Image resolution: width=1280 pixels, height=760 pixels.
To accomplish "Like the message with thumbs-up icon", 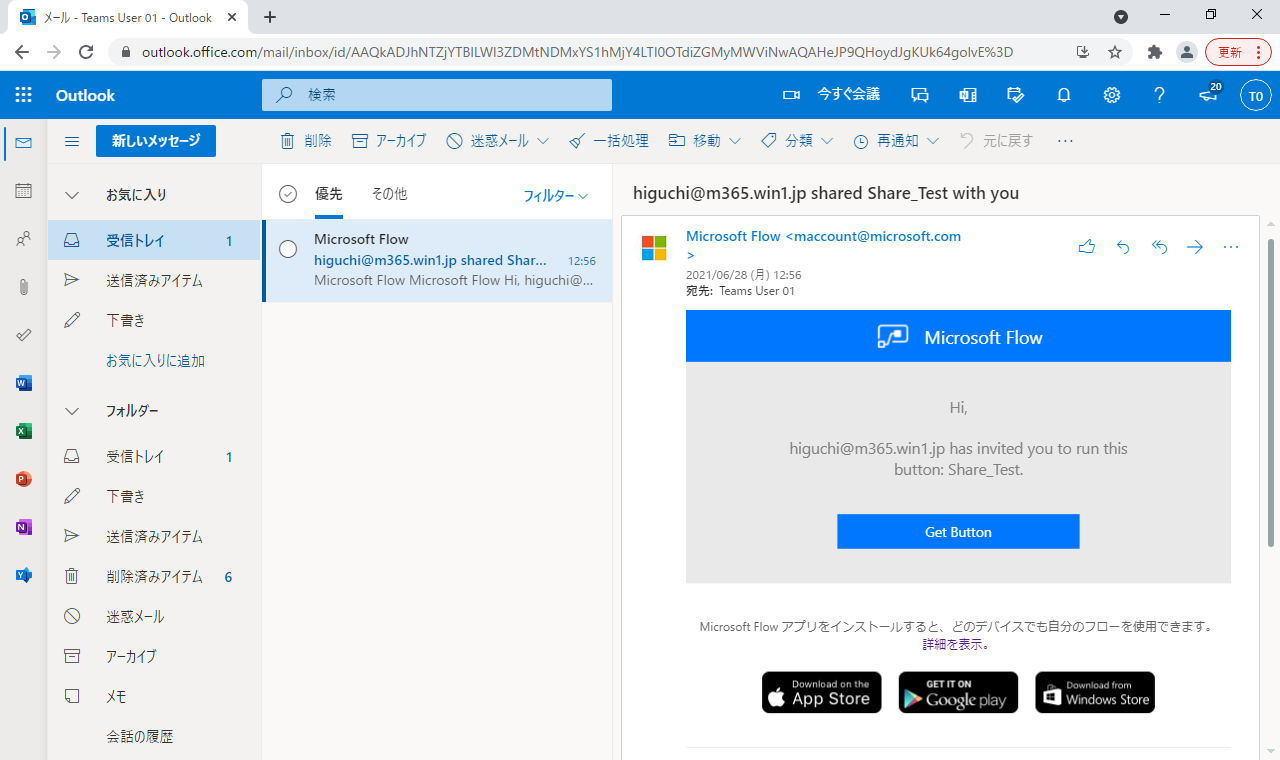I will tap(1087, 247).
